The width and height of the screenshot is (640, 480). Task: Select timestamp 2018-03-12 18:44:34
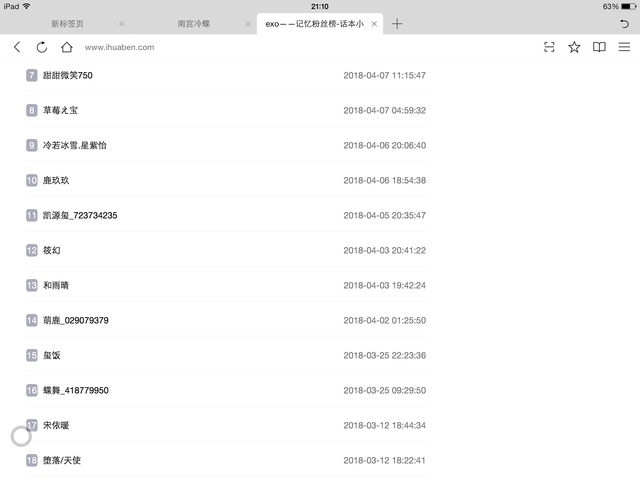point(384,426)
